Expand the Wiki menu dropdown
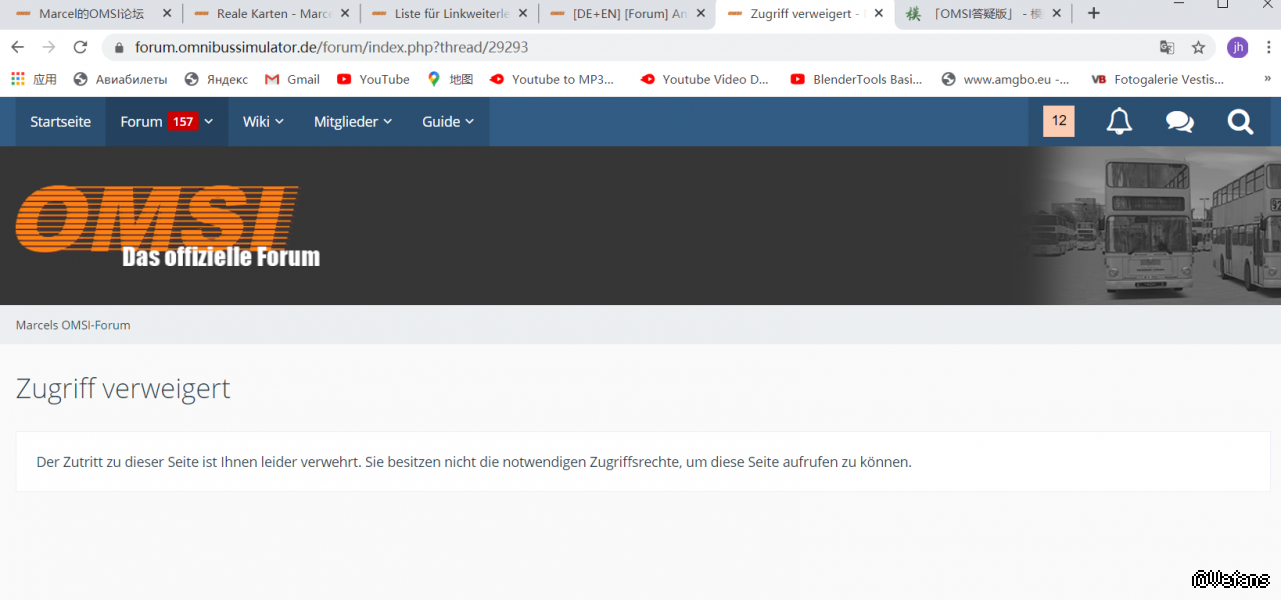Image resolution: width=1281 pixels, height=600 pixels. click(x=263, y=122)
